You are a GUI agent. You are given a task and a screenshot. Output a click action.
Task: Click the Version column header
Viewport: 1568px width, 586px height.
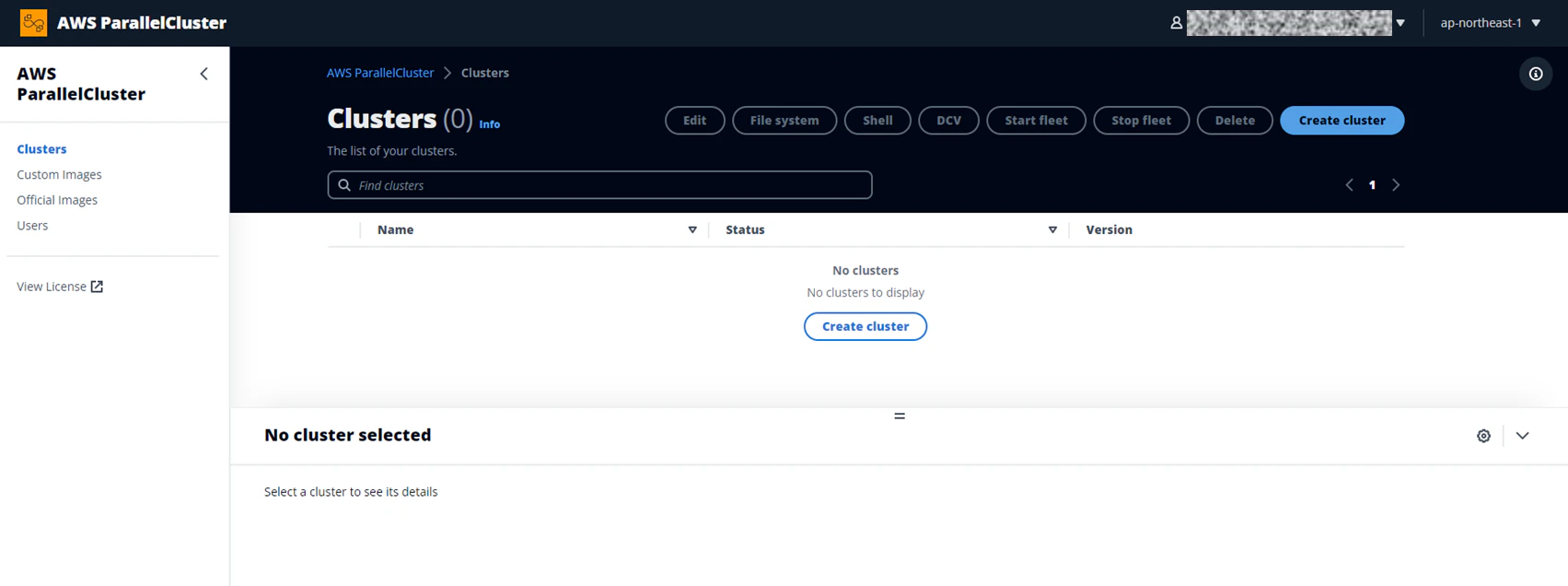pos(1109,230)
